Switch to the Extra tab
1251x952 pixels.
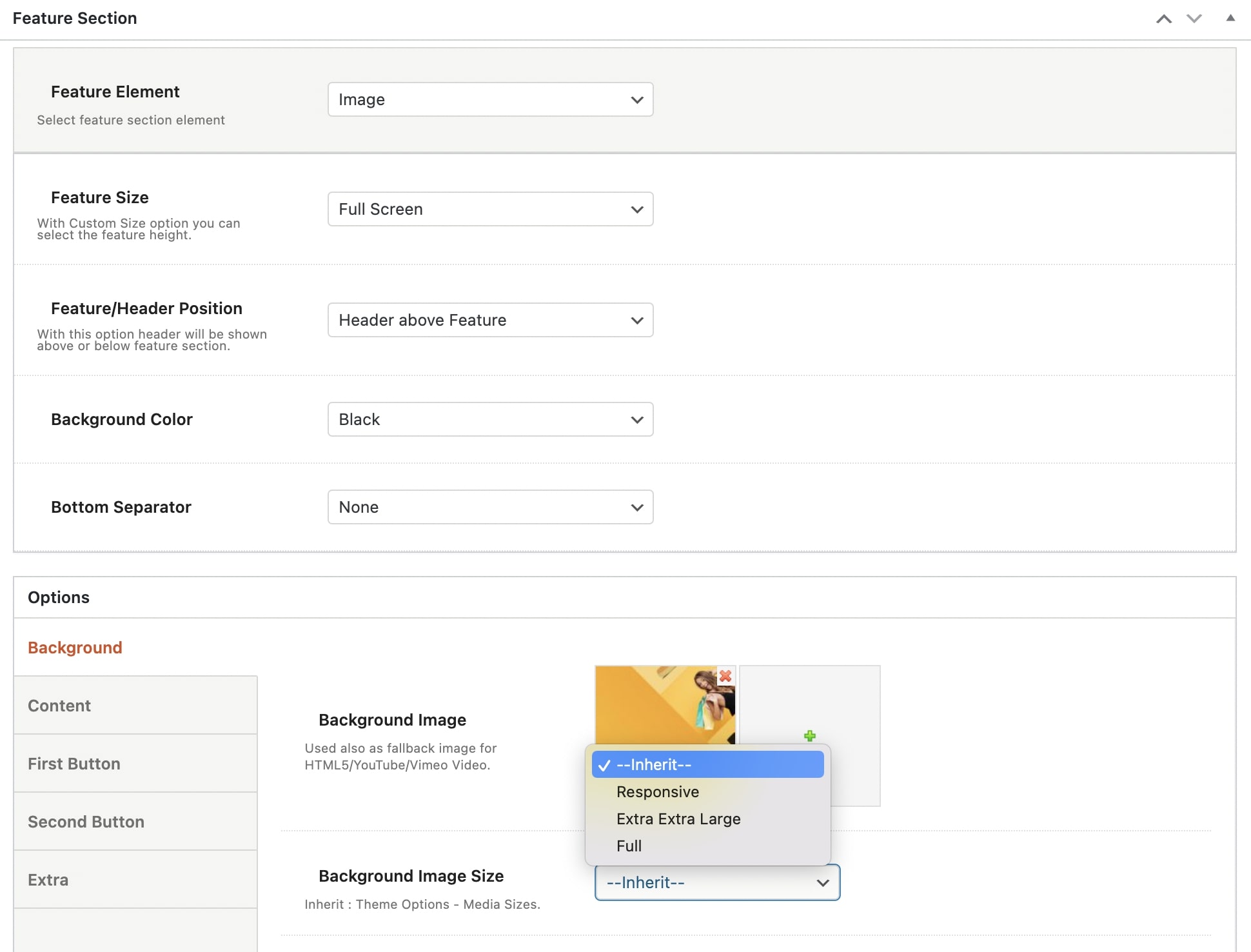[x=48, y=879]
